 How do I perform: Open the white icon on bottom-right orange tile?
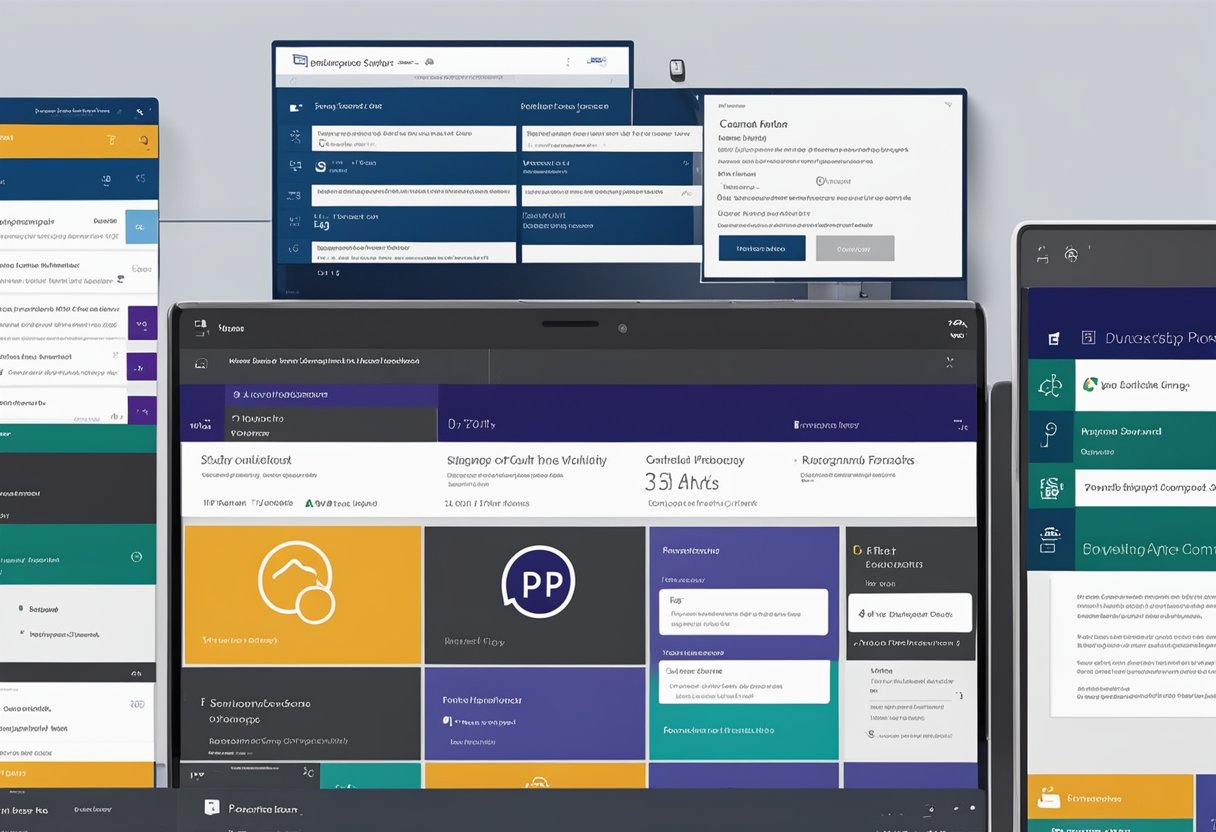pos(1047,797)
